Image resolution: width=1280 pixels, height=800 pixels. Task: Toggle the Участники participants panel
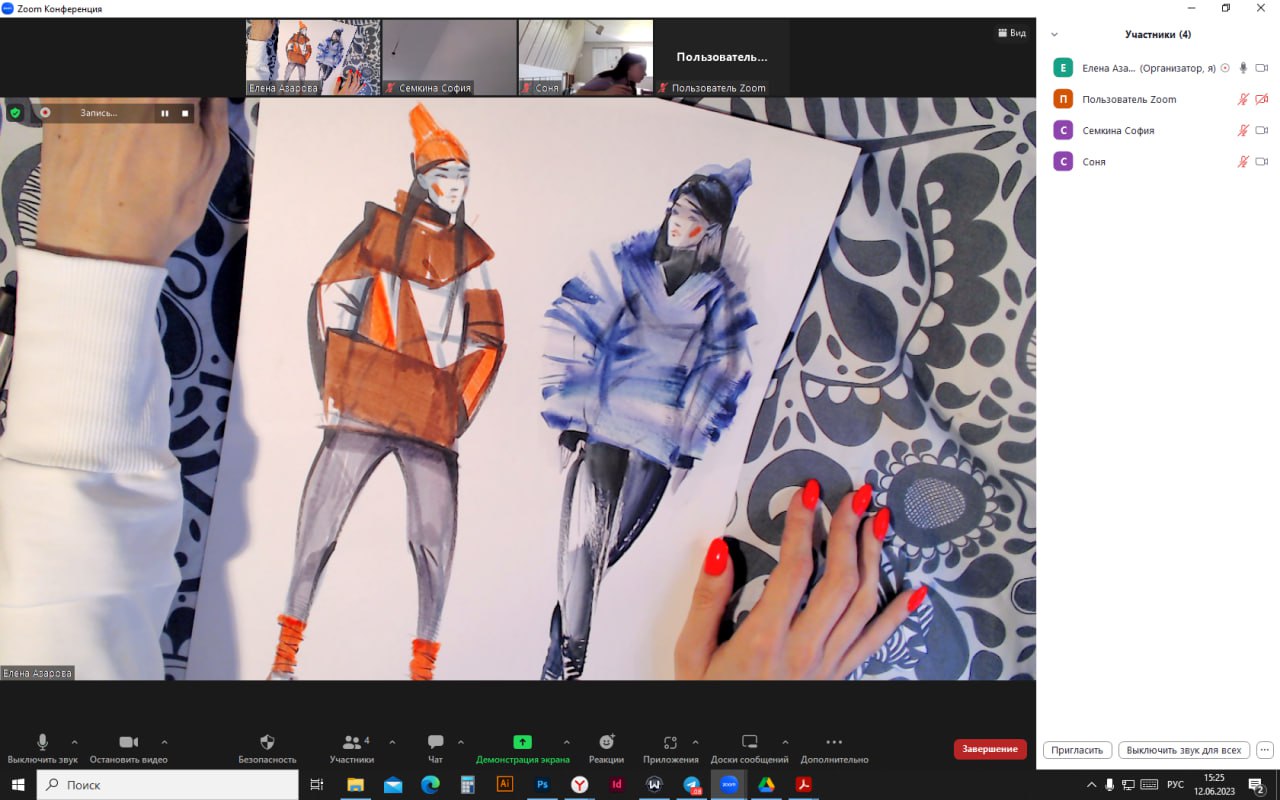[x=352, y=749]
